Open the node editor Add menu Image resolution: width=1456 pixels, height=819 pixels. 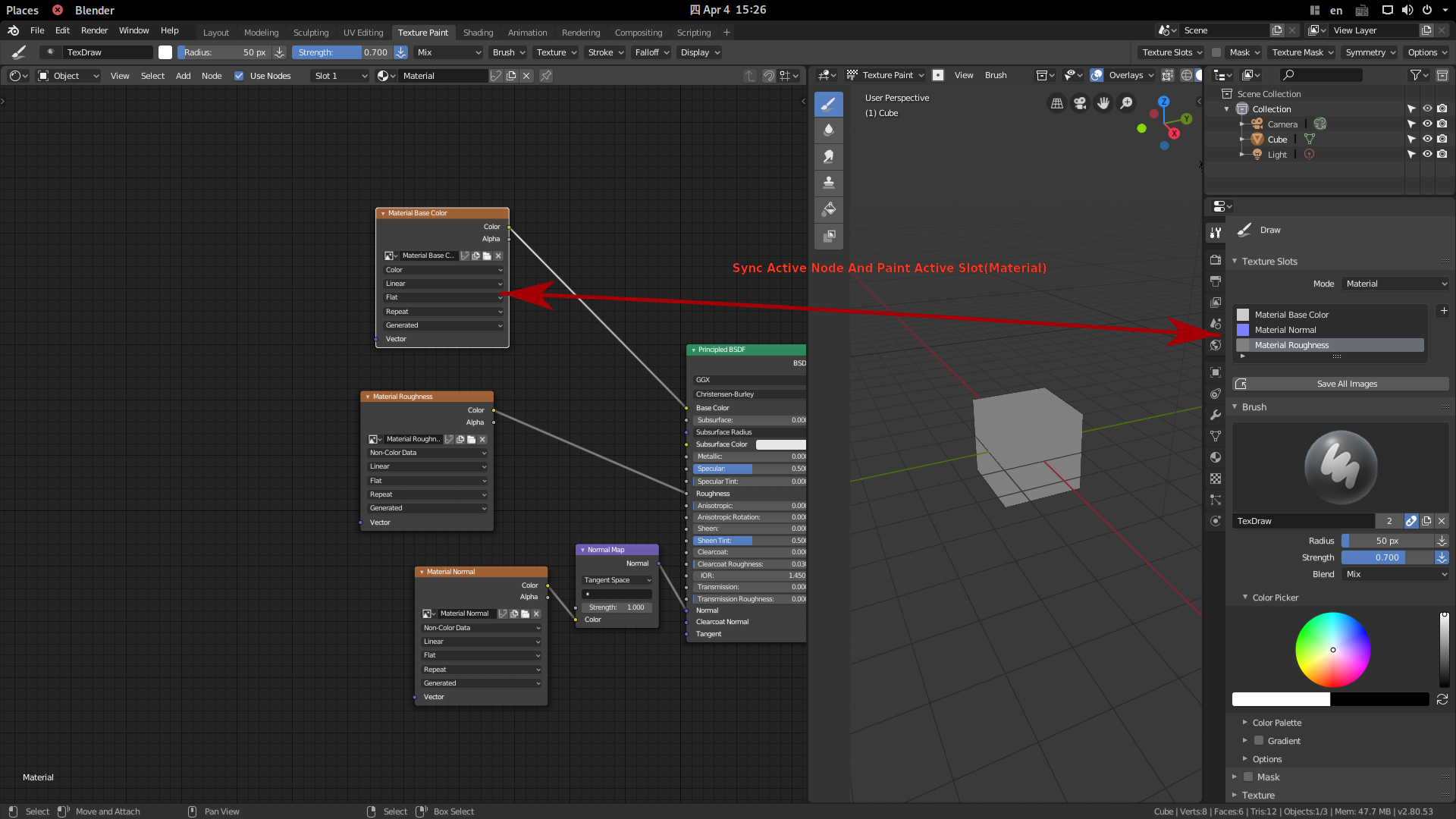pos(183,76)
